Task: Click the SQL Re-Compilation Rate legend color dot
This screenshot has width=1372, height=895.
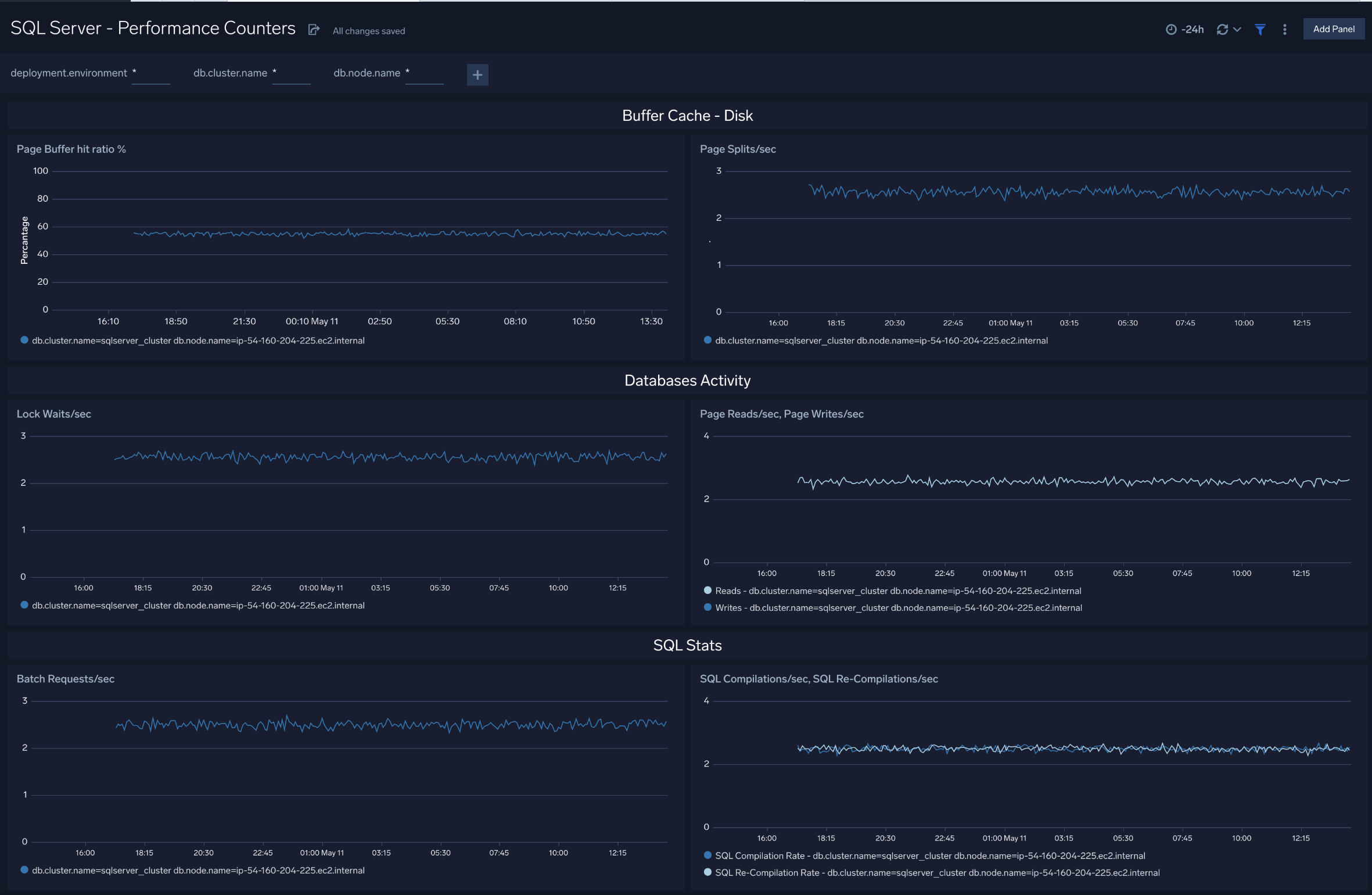Action: 707,872
